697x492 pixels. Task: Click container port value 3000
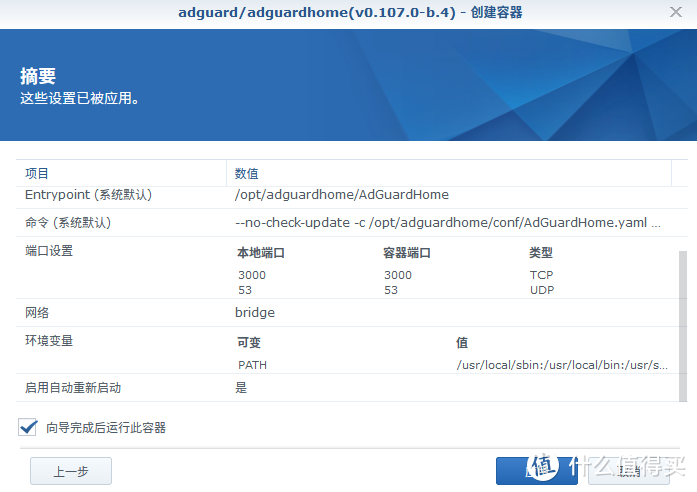[398, 275]
